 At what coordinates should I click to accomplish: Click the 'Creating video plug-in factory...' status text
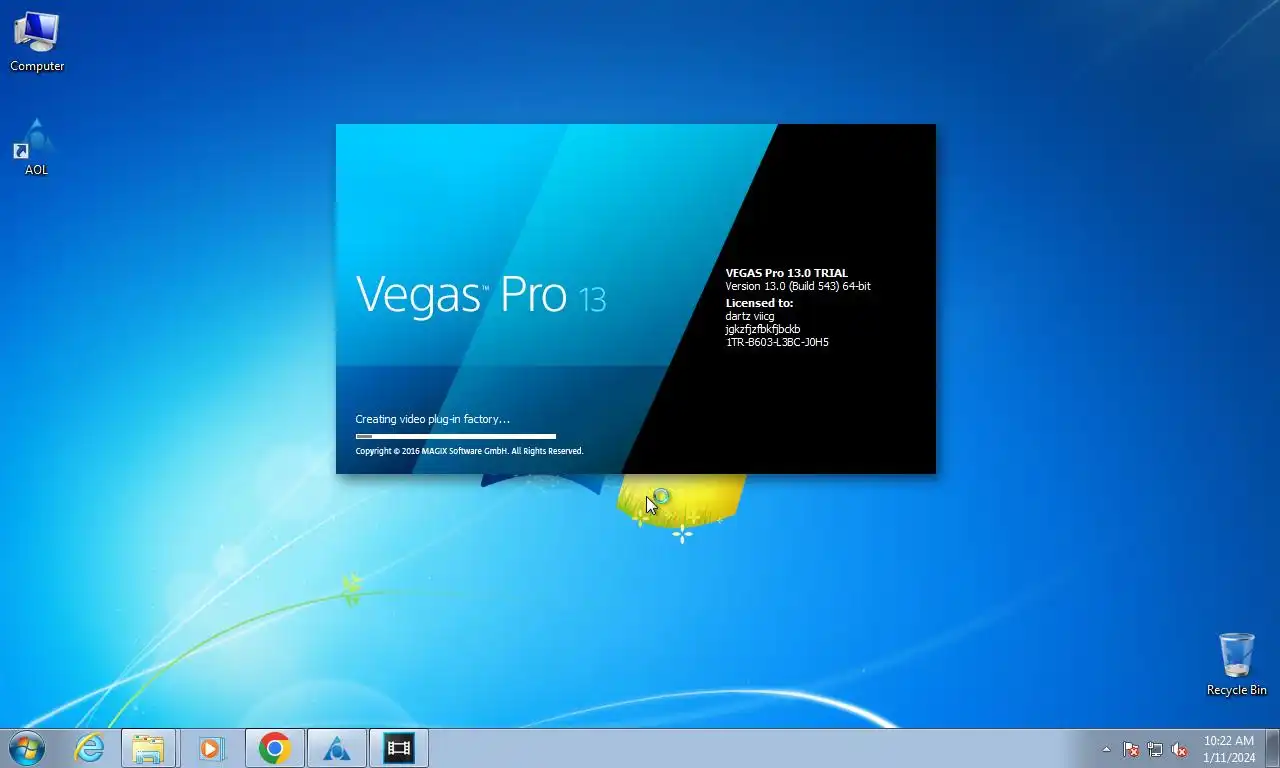433,419
